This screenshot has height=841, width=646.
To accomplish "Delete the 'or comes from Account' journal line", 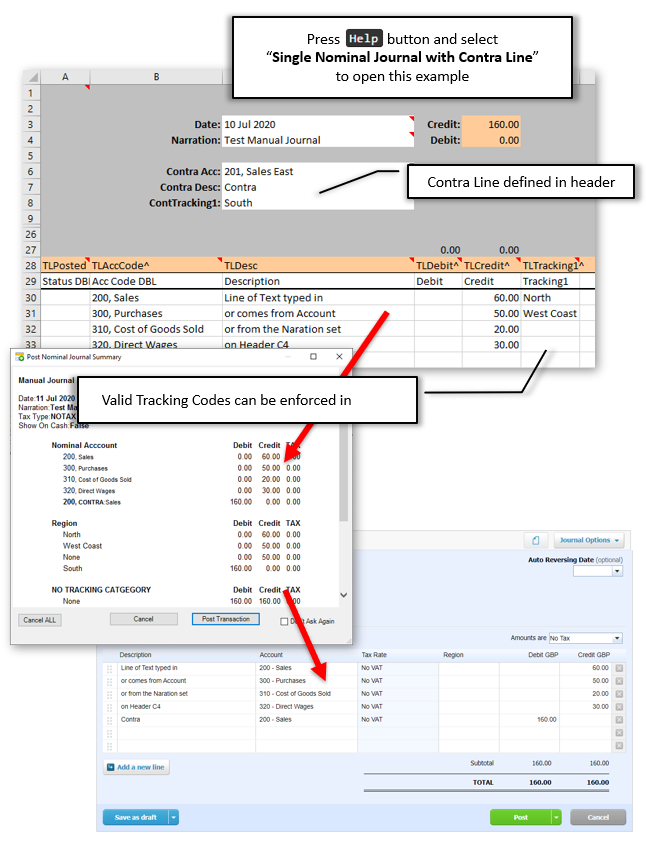I will point(619,681).
